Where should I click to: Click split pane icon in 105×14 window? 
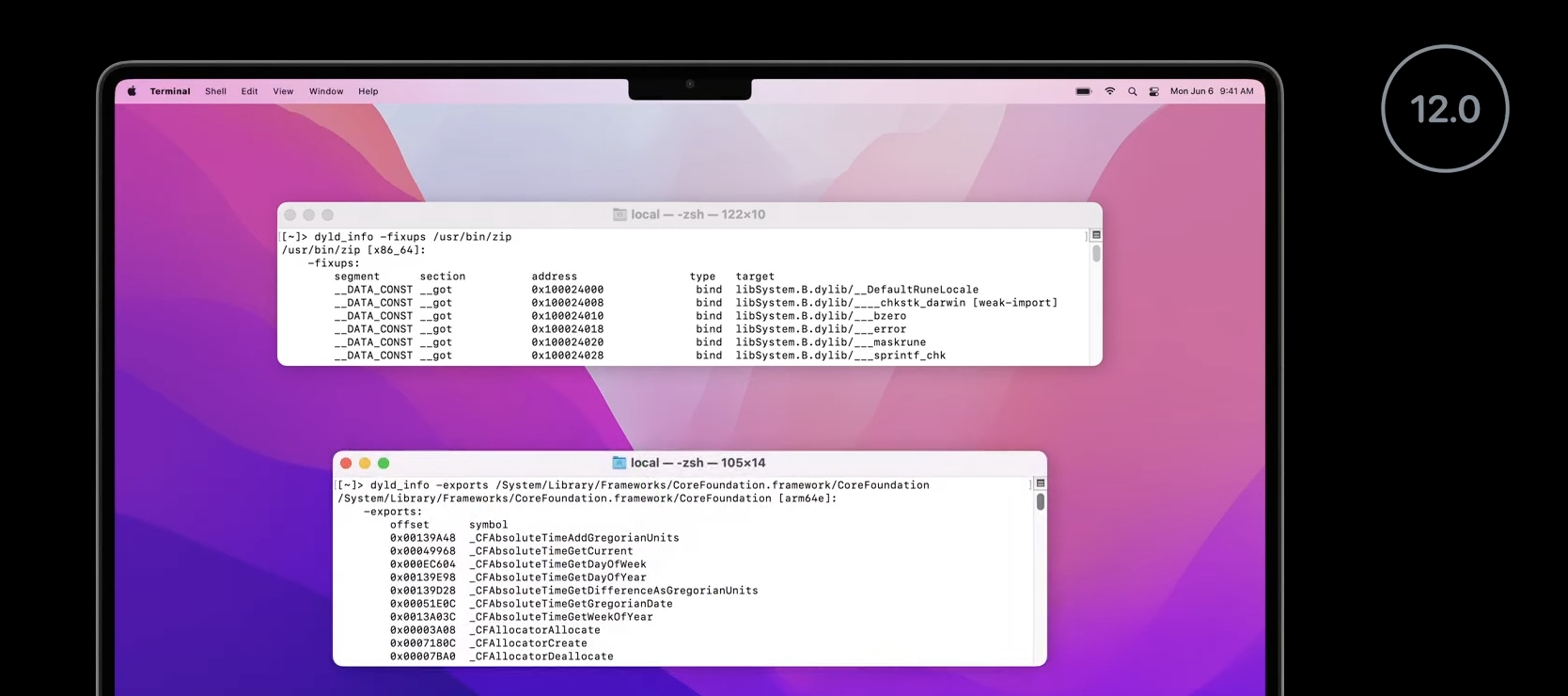(1041, 483)
